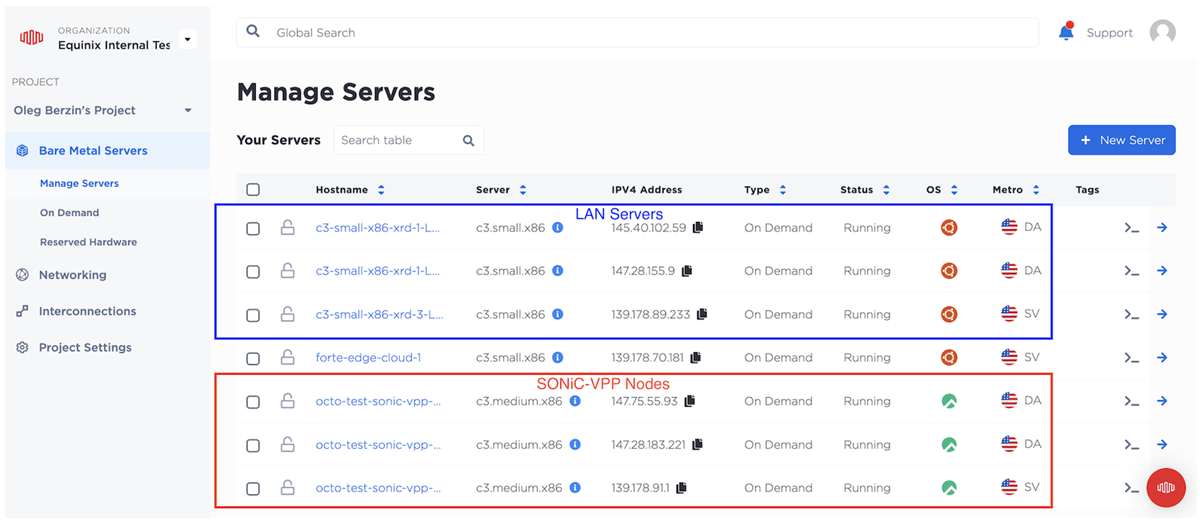This screenshot has width=1200, height=523.
Task: Select On Demand in sidebar
Action: point(69,213)
